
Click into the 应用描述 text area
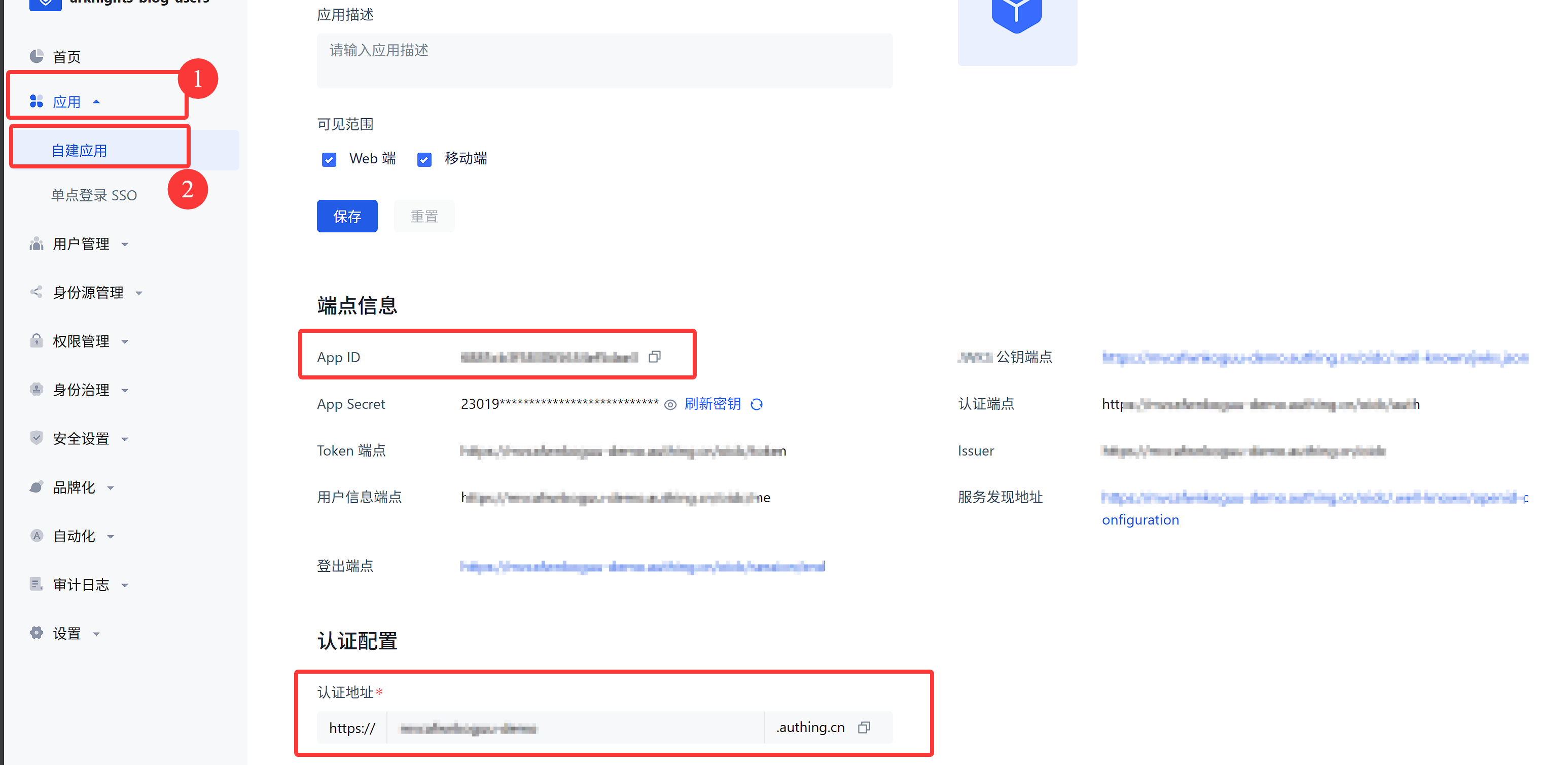click(604, 61)
